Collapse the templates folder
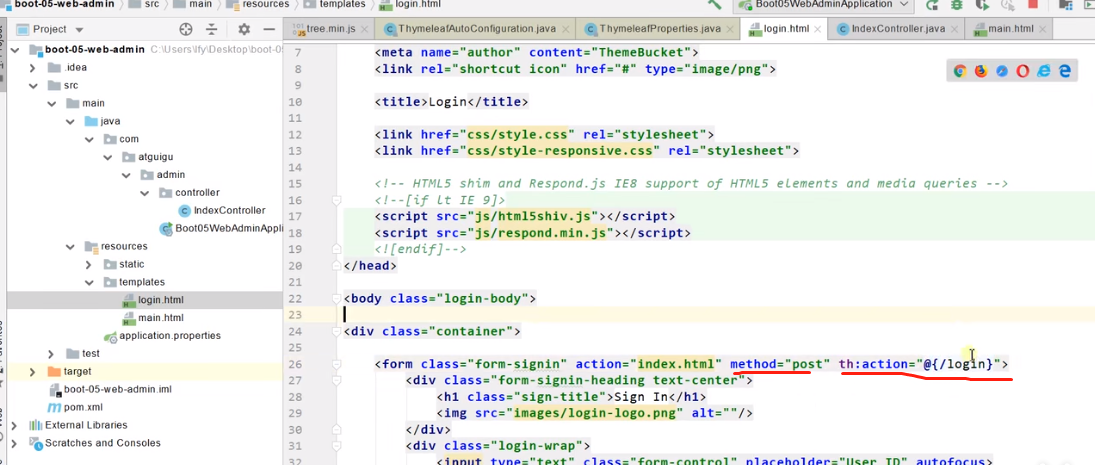 pyautogui.click(x=89, y=282)
